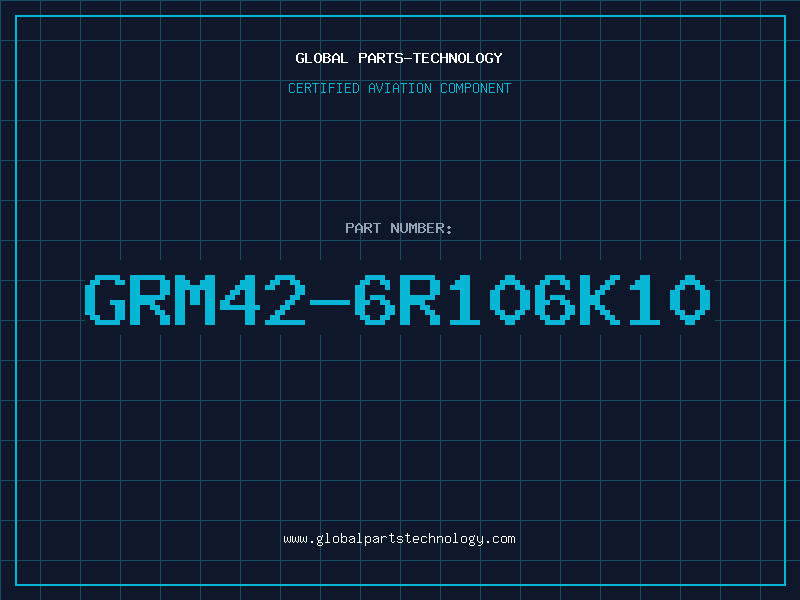Open the www.globalpartstechnology.com website link
The image size is (800, 600).
pyautogui.click(x=399, y=539)
